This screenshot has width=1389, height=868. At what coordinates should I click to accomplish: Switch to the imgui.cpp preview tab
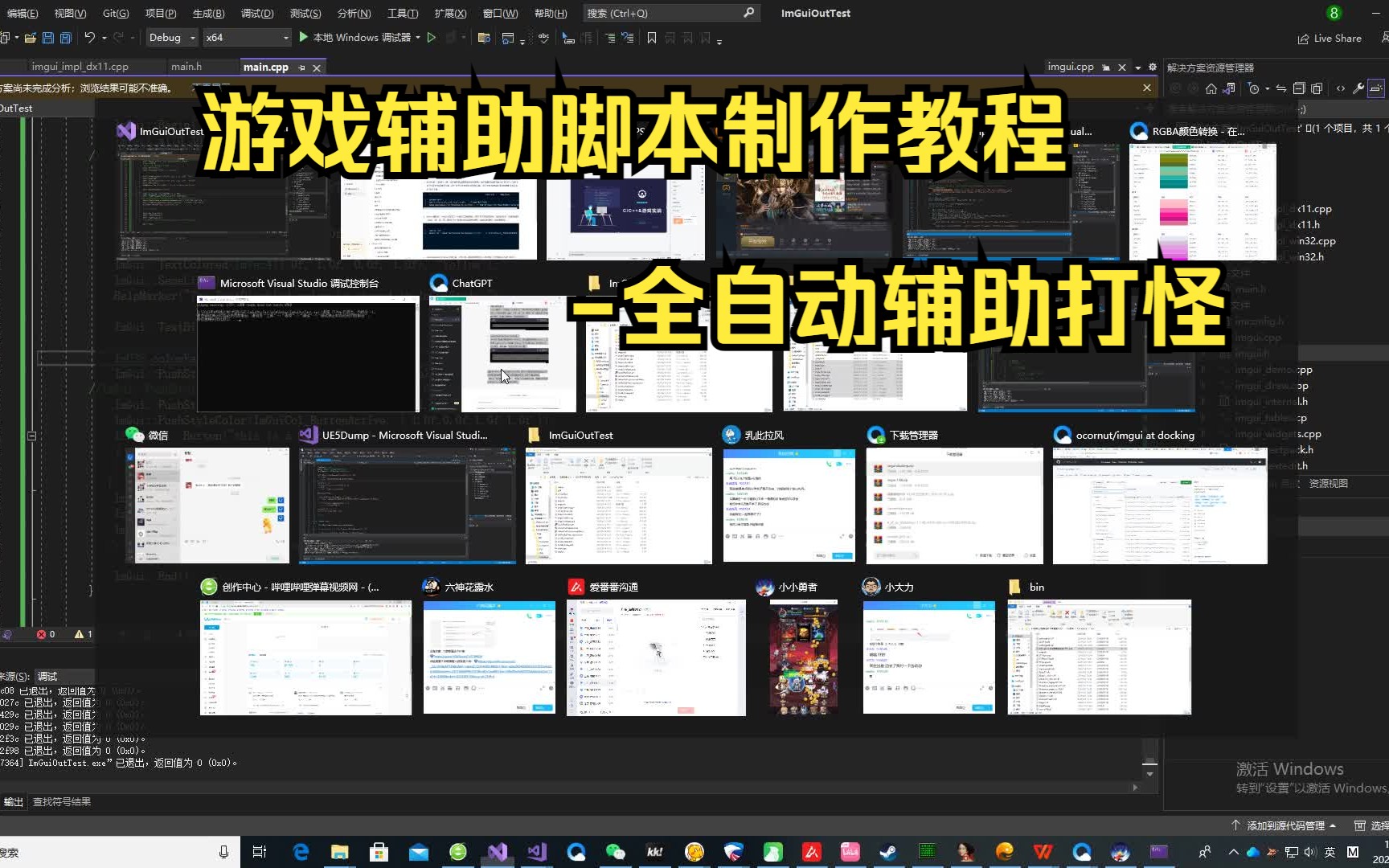click(x=1071, y=67)
